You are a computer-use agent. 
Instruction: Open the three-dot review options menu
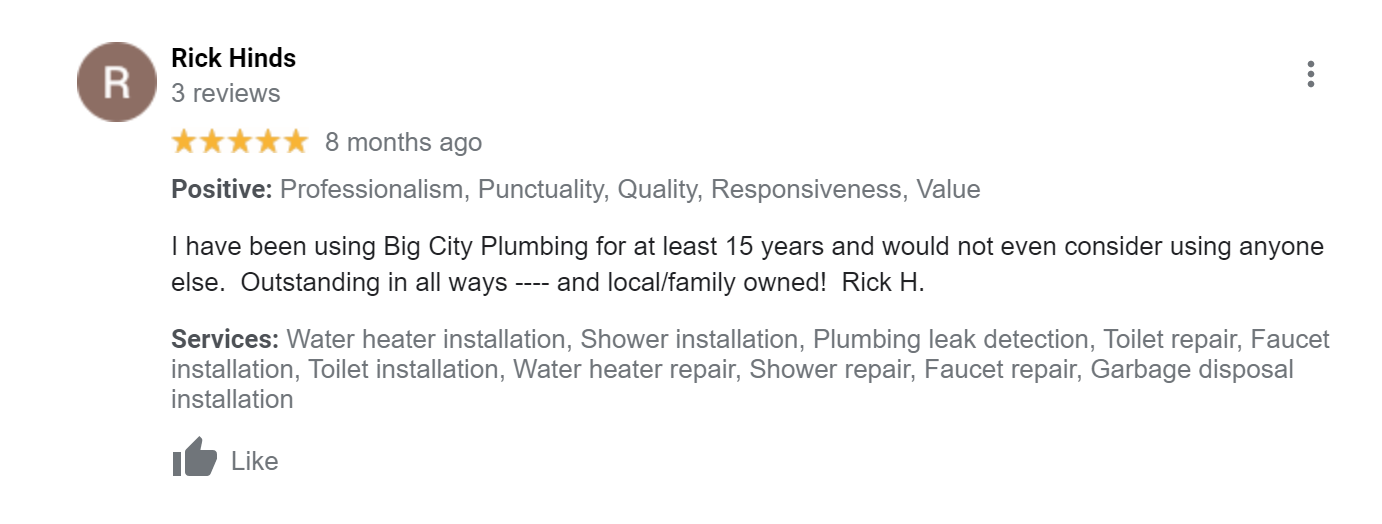coord(1310,74)
